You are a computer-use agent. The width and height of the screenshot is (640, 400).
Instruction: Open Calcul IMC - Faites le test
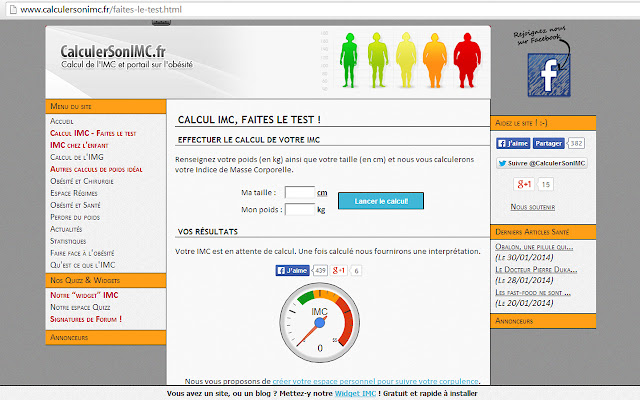point(93,133)
